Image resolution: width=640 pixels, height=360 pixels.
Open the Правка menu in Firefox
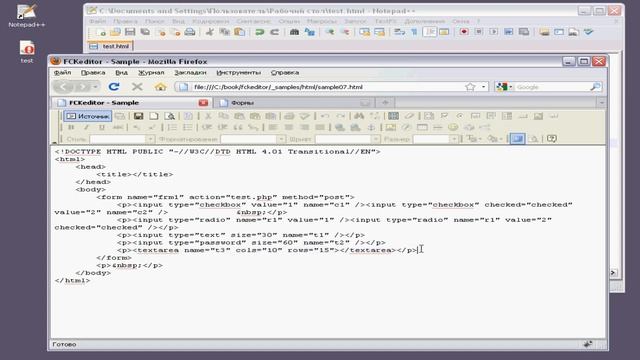(x=93, y=73)
